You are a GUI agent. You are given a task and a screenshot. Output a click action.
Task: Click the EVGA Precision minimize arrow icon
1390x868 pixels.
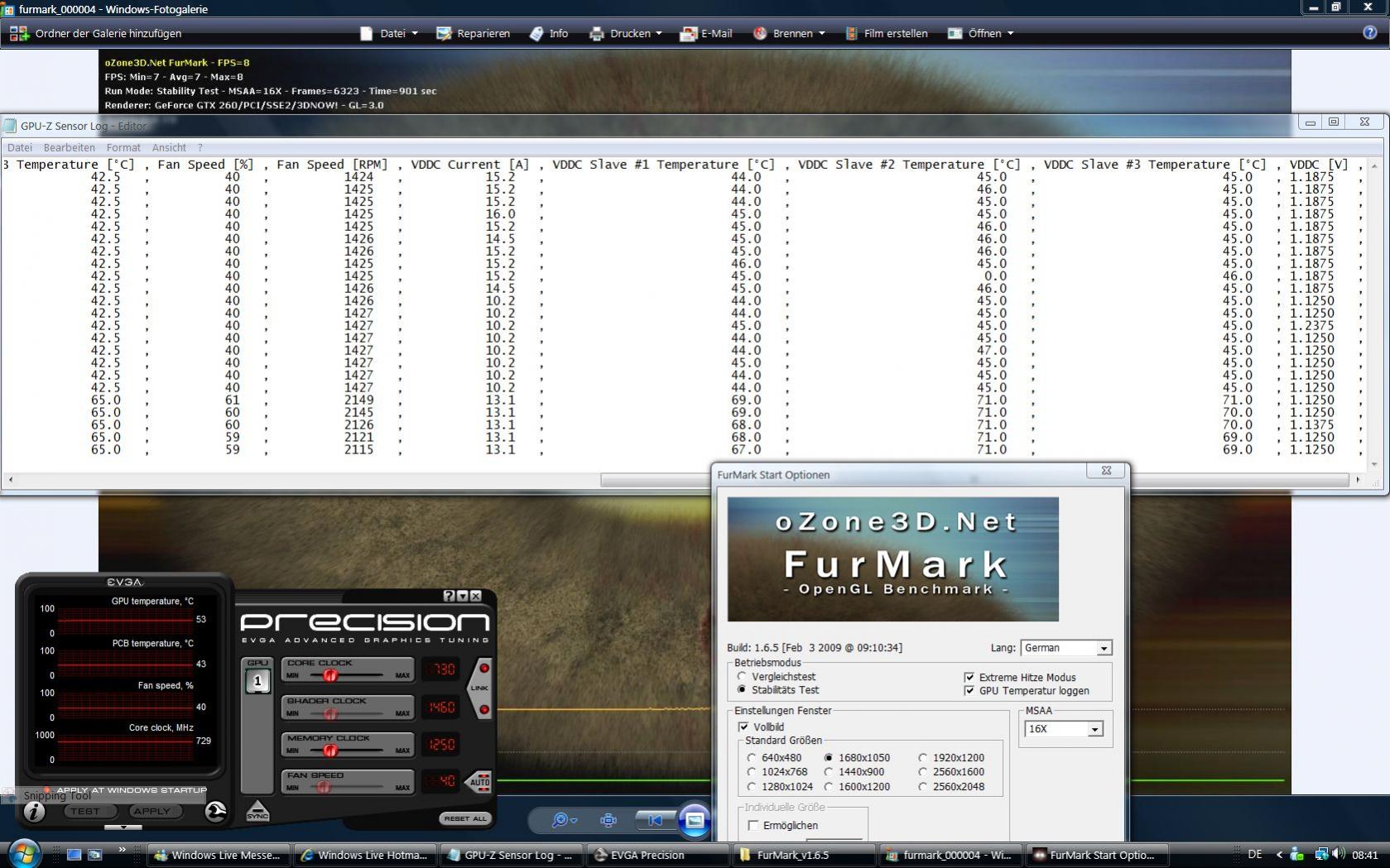pos(462,596)
